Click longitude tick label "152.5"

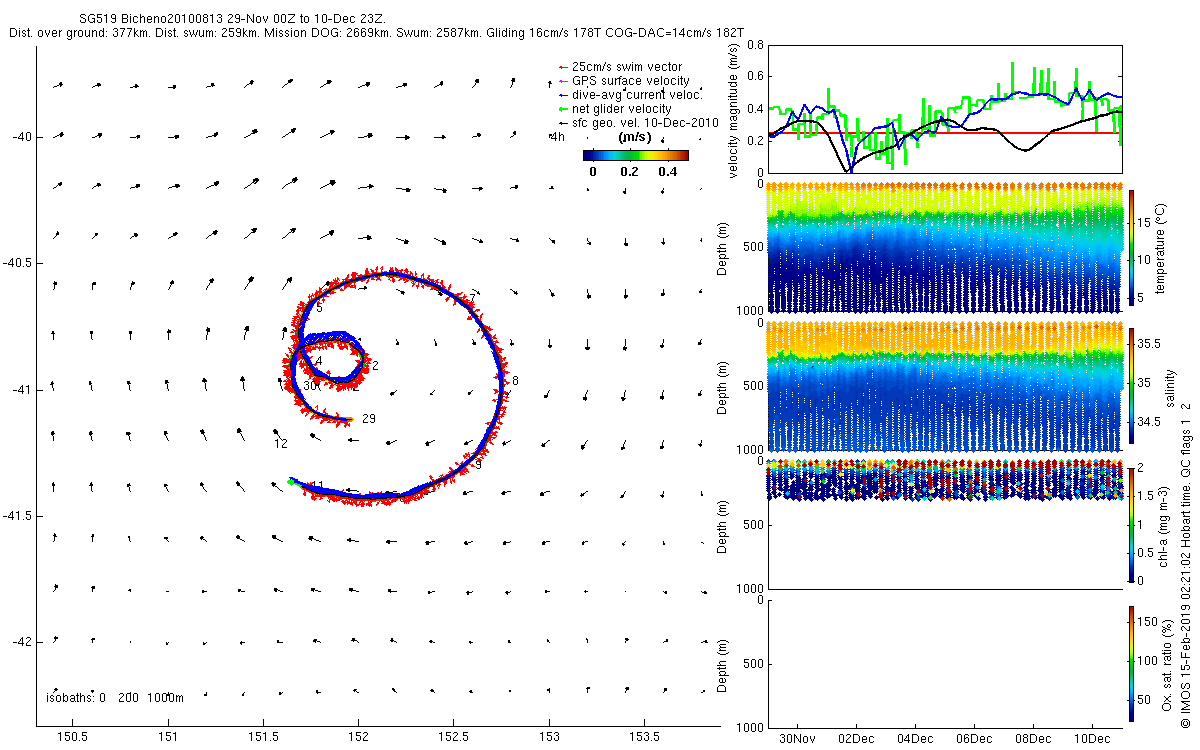(453, 737)
